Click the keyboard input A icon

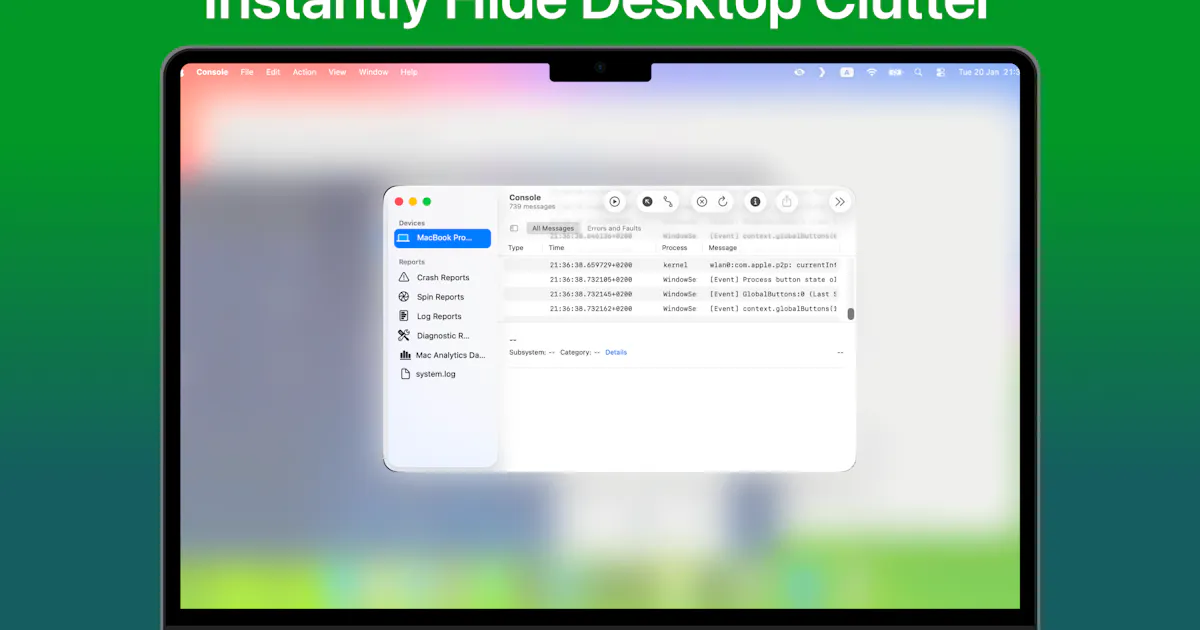point(847,72)
